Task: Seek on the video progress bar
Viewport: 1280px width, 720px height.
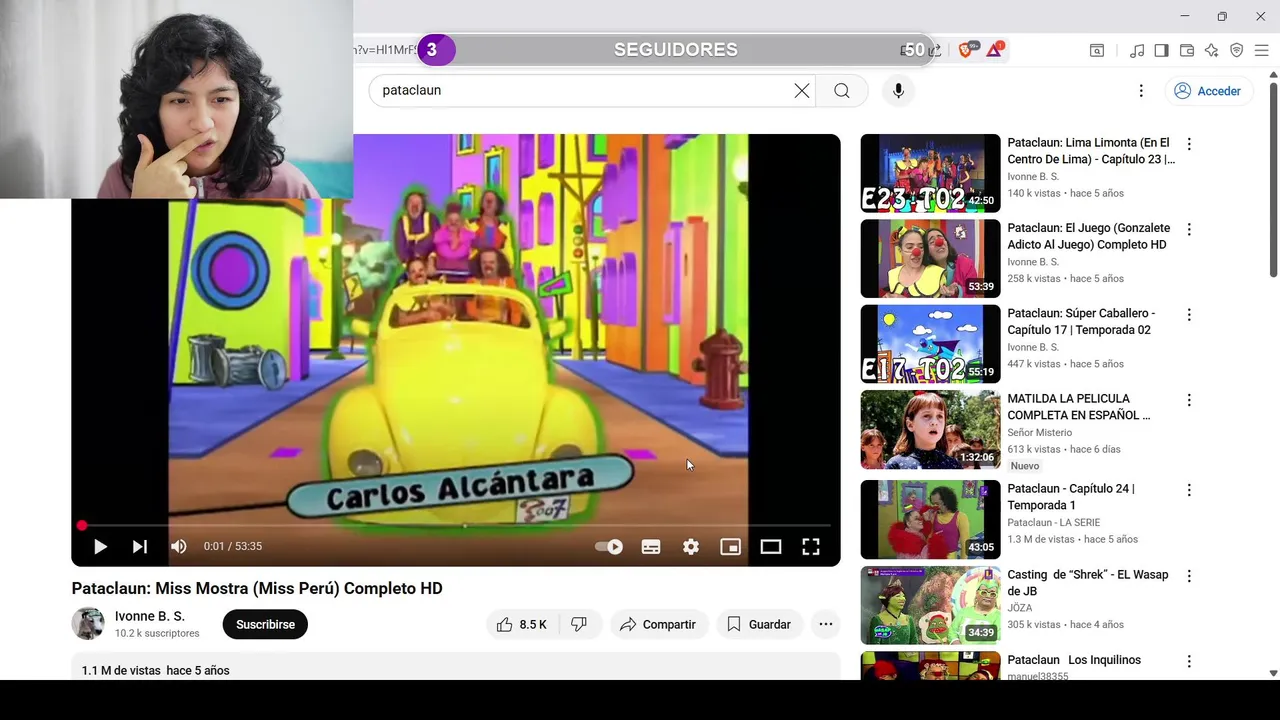Action: 456,525
